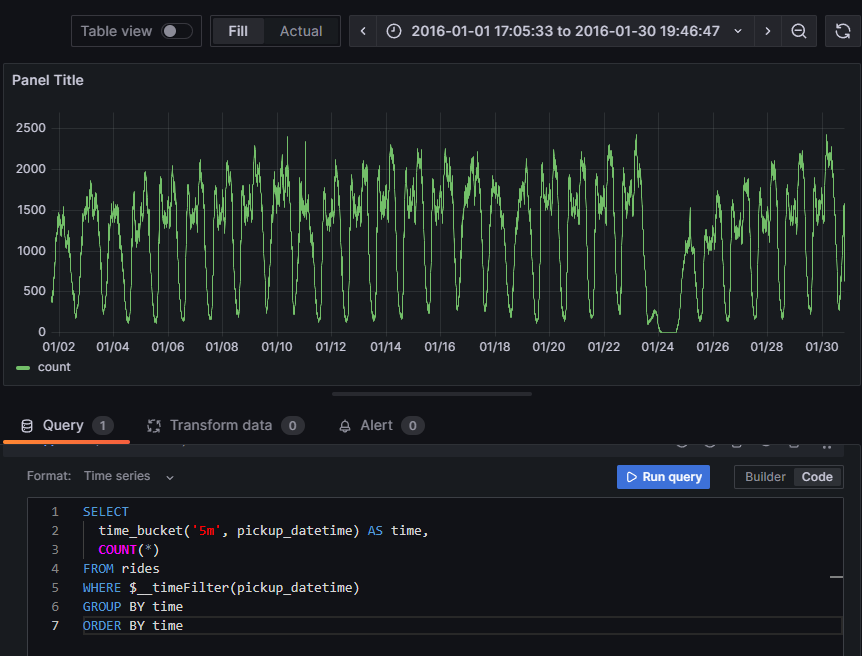Click the Transform data tab icon

coord(154,426)
